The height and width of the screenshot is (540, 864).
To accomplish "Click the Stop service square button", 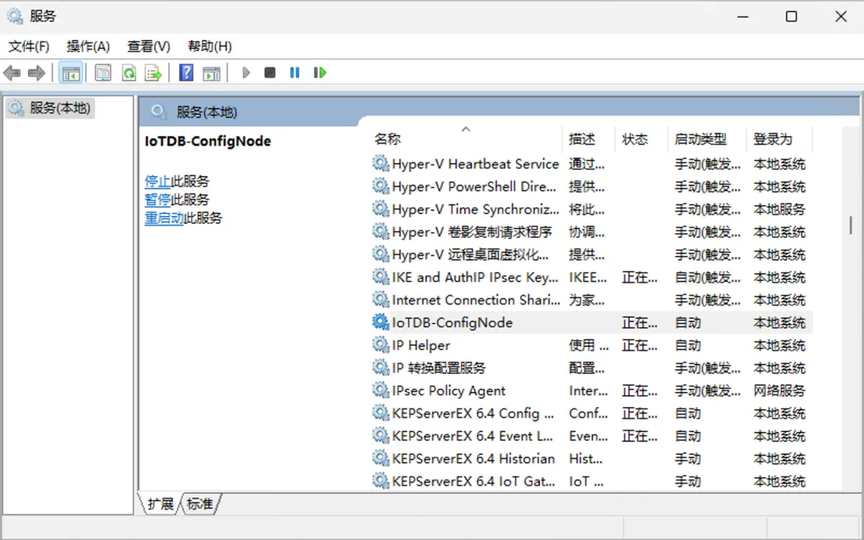I will [x=269, y=72].
